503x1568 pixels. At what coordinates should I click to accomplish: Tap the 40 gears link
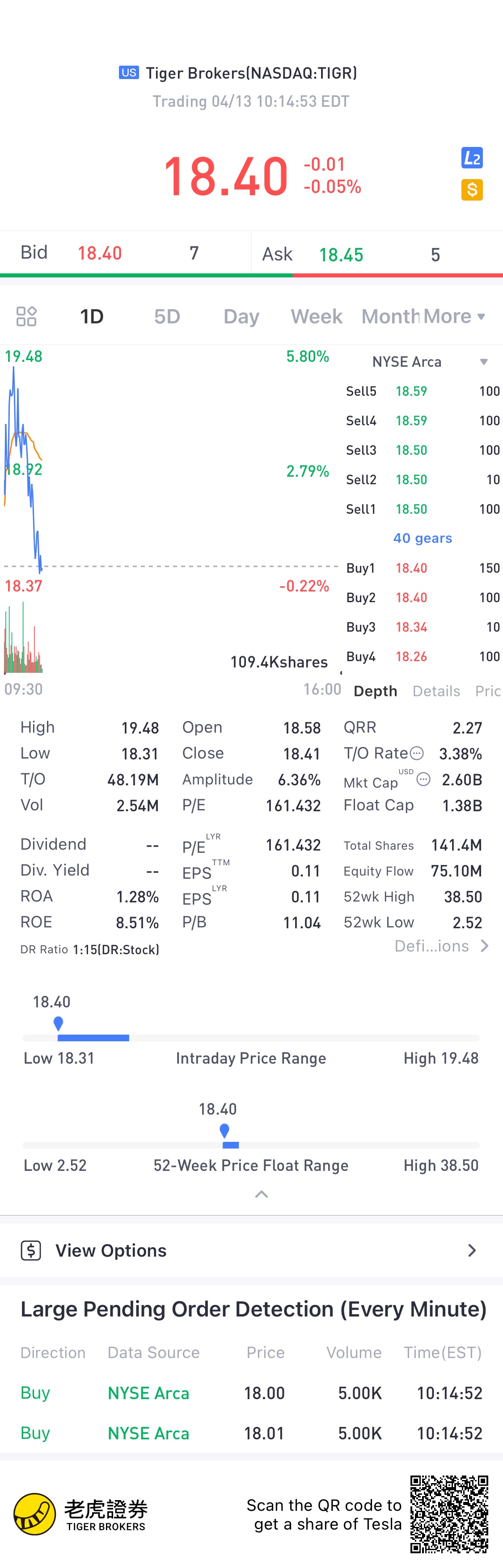pyautogui.click(x=423, y=538)
